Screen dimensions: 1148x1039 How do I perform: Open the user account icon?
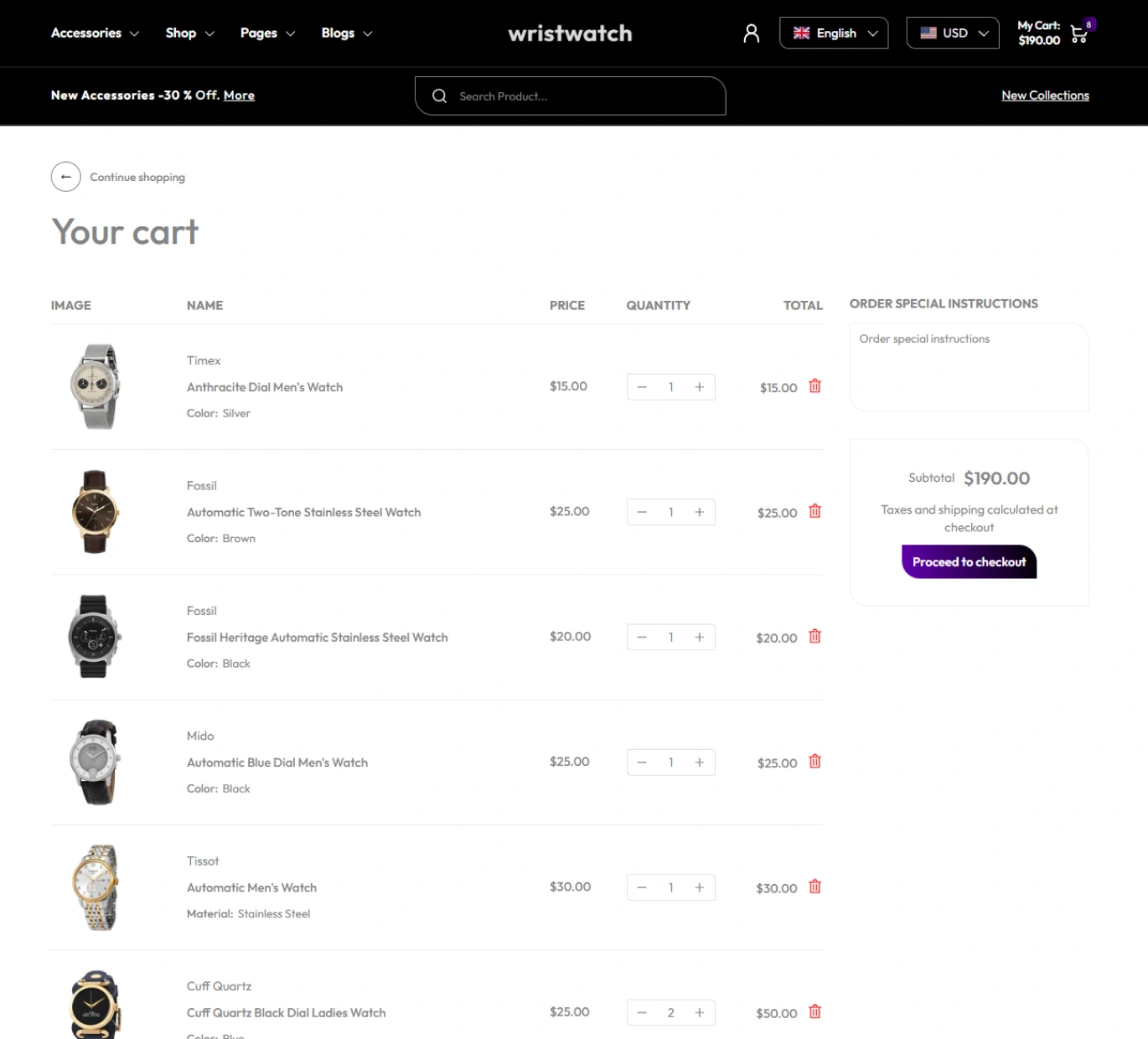[x=751, y=34]
